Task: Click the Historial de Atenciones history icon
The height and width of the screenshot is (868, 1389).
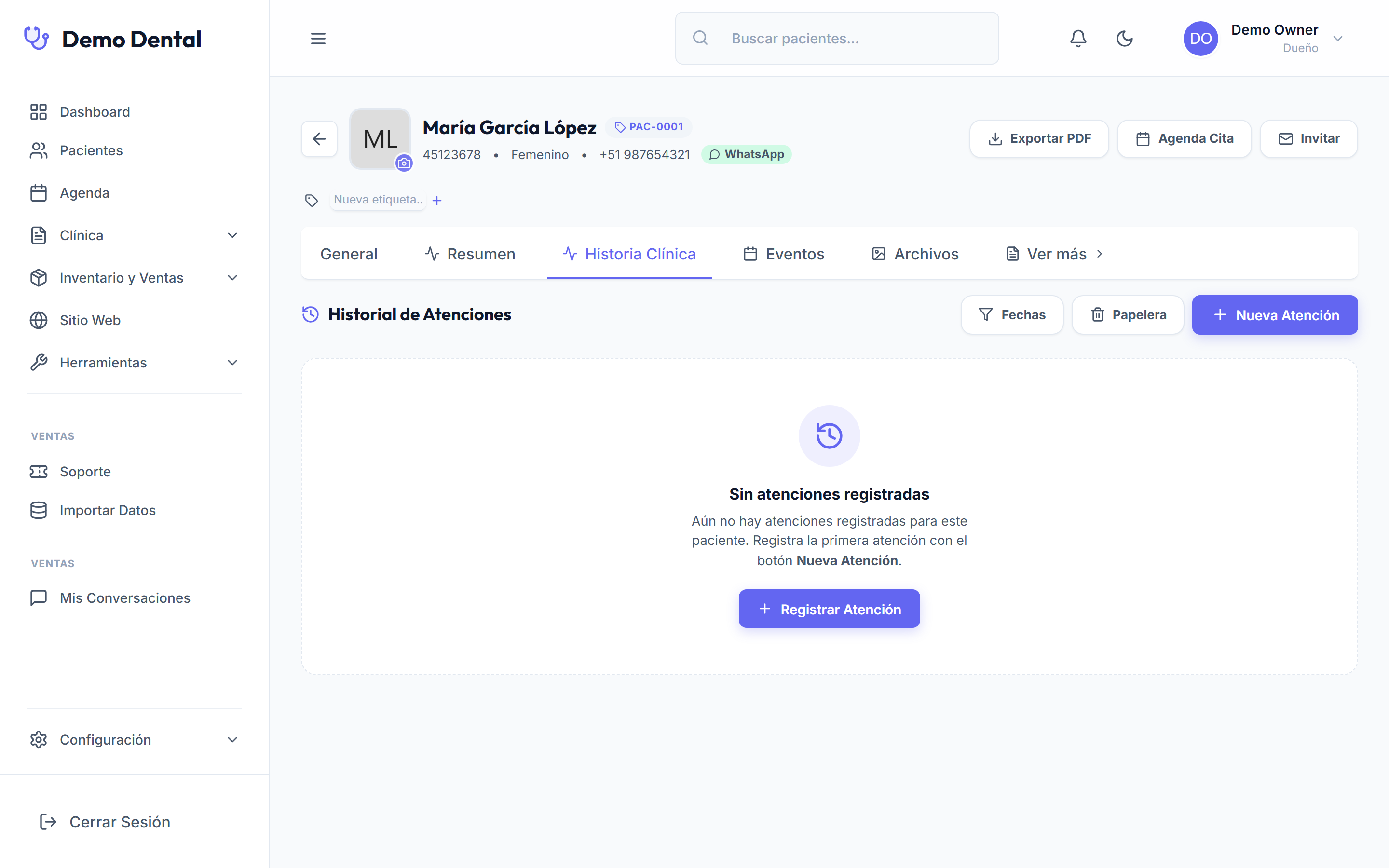Action: coord(311,314)
